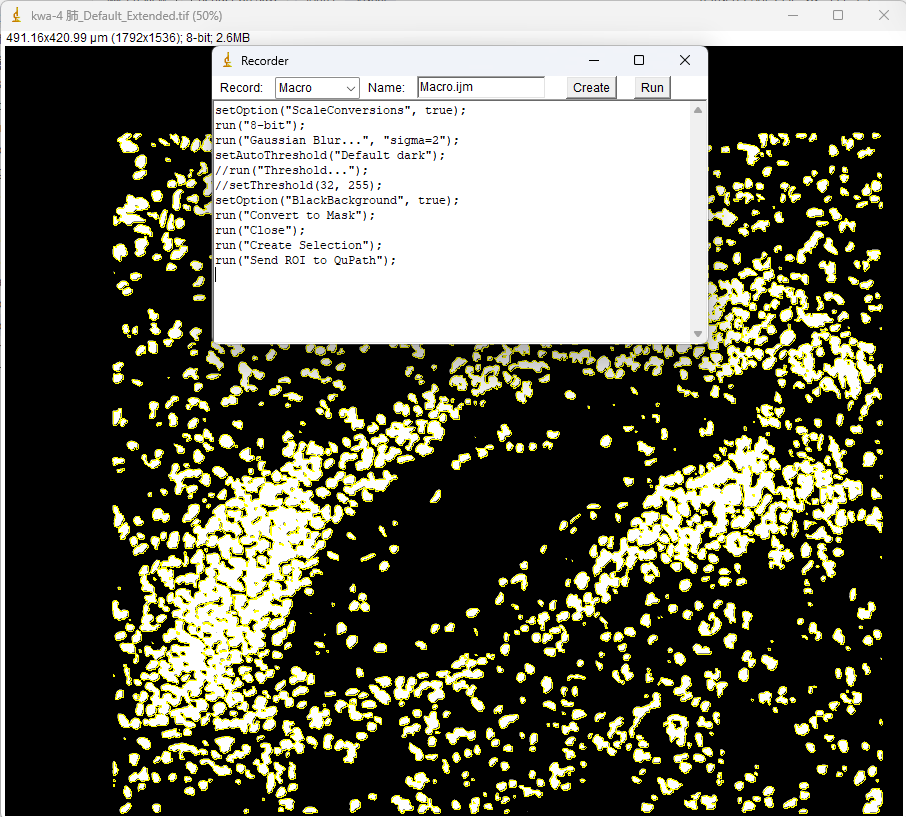Close the Recorder window
The image size is (906, 817).
point(685,60)
